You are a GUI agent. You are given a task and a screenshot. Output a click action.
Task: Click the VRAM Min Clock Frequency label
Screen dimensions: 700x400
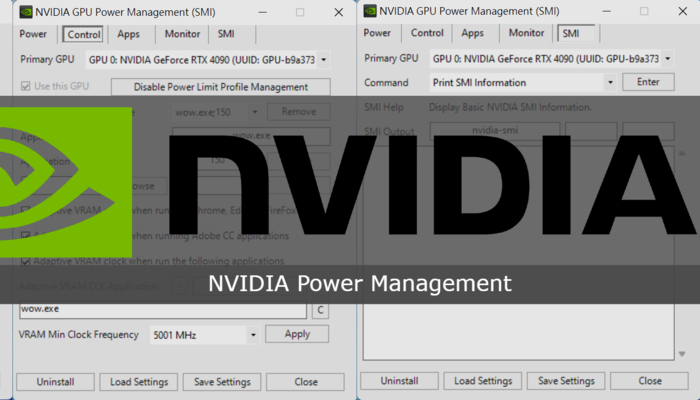tap(79, 335)
